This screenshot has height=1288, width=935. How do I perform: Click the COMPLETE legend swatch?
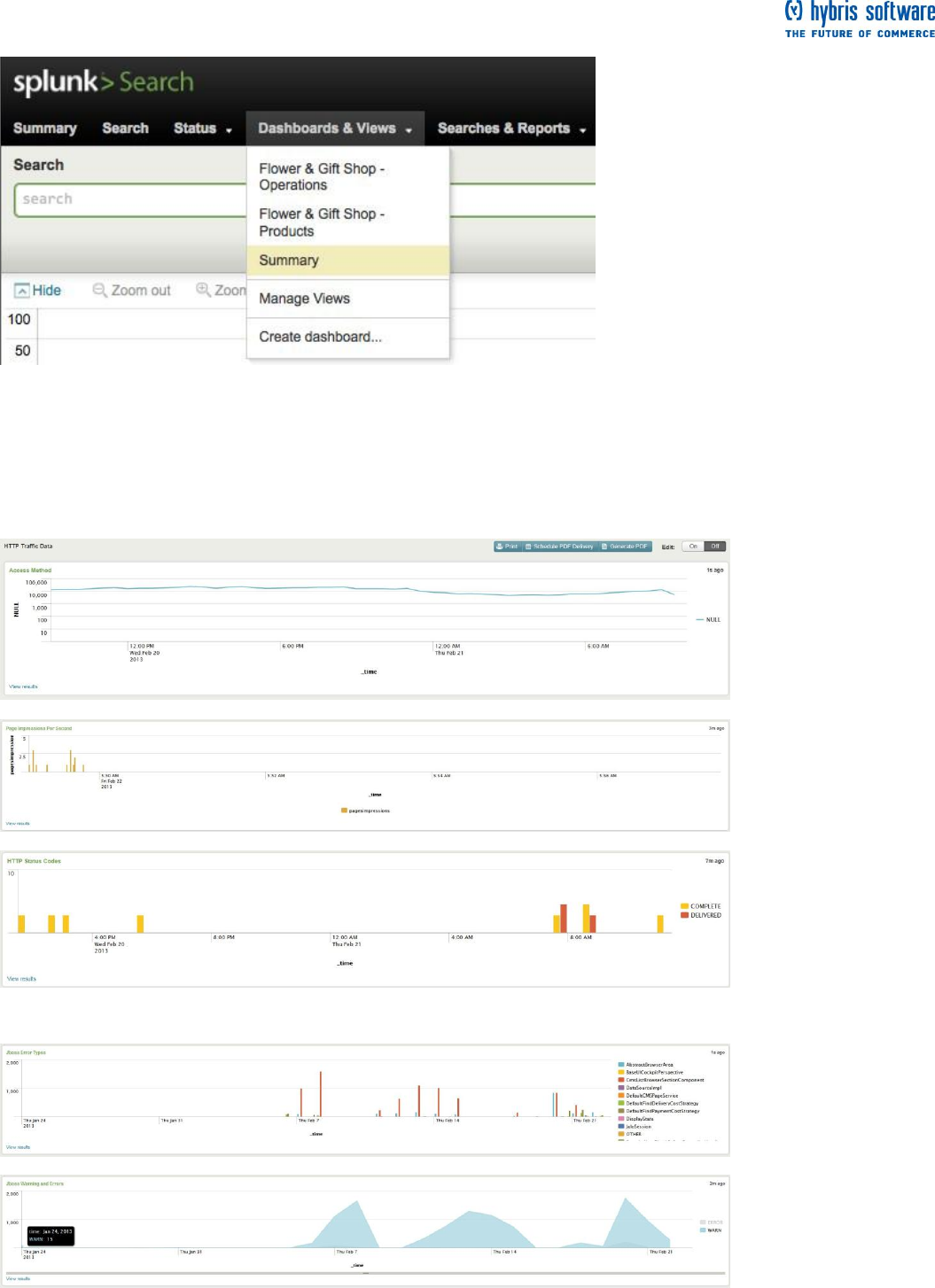(684, 906)
